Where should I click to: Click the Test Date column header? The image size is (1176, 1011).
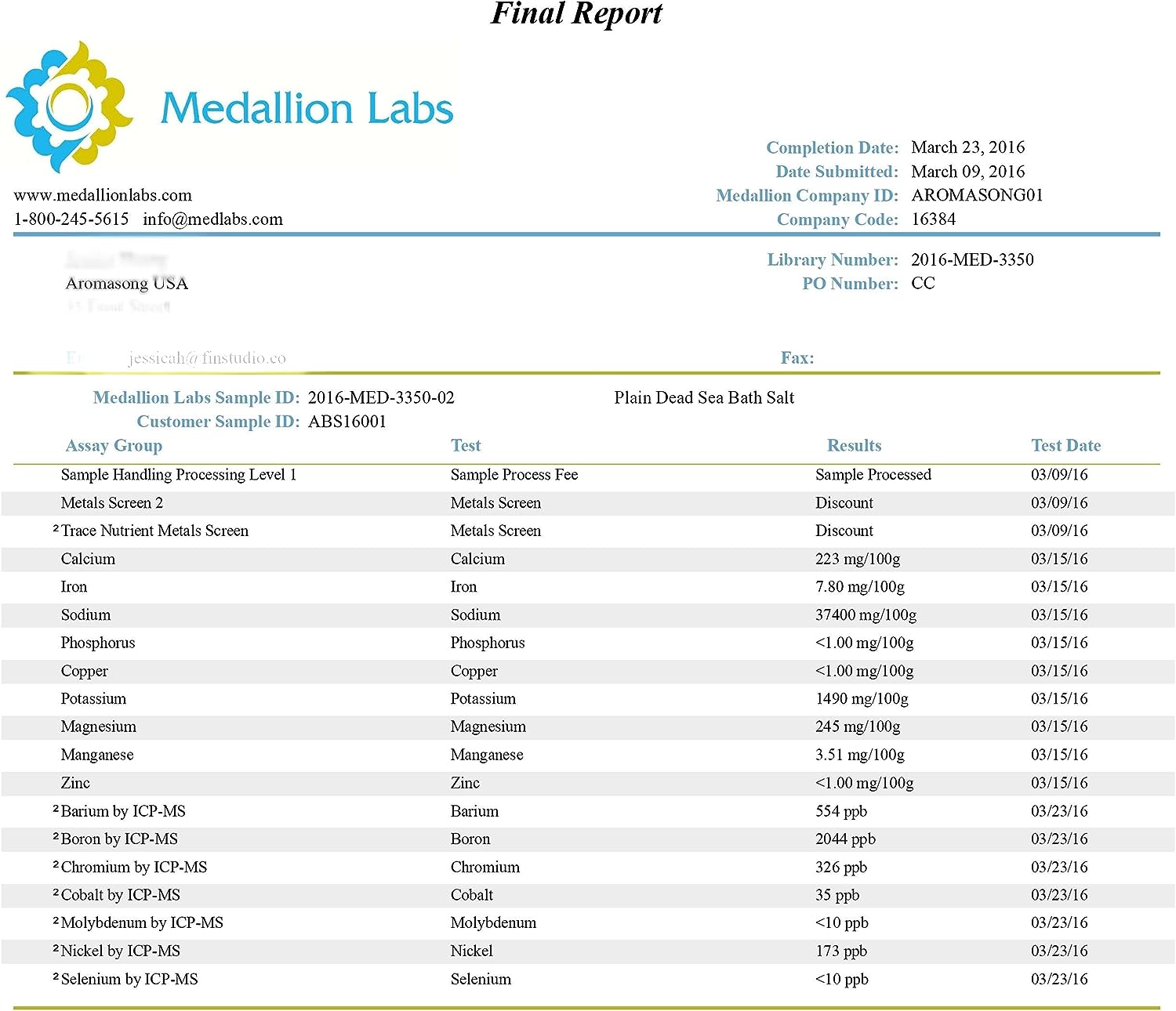click(1065, 446)
